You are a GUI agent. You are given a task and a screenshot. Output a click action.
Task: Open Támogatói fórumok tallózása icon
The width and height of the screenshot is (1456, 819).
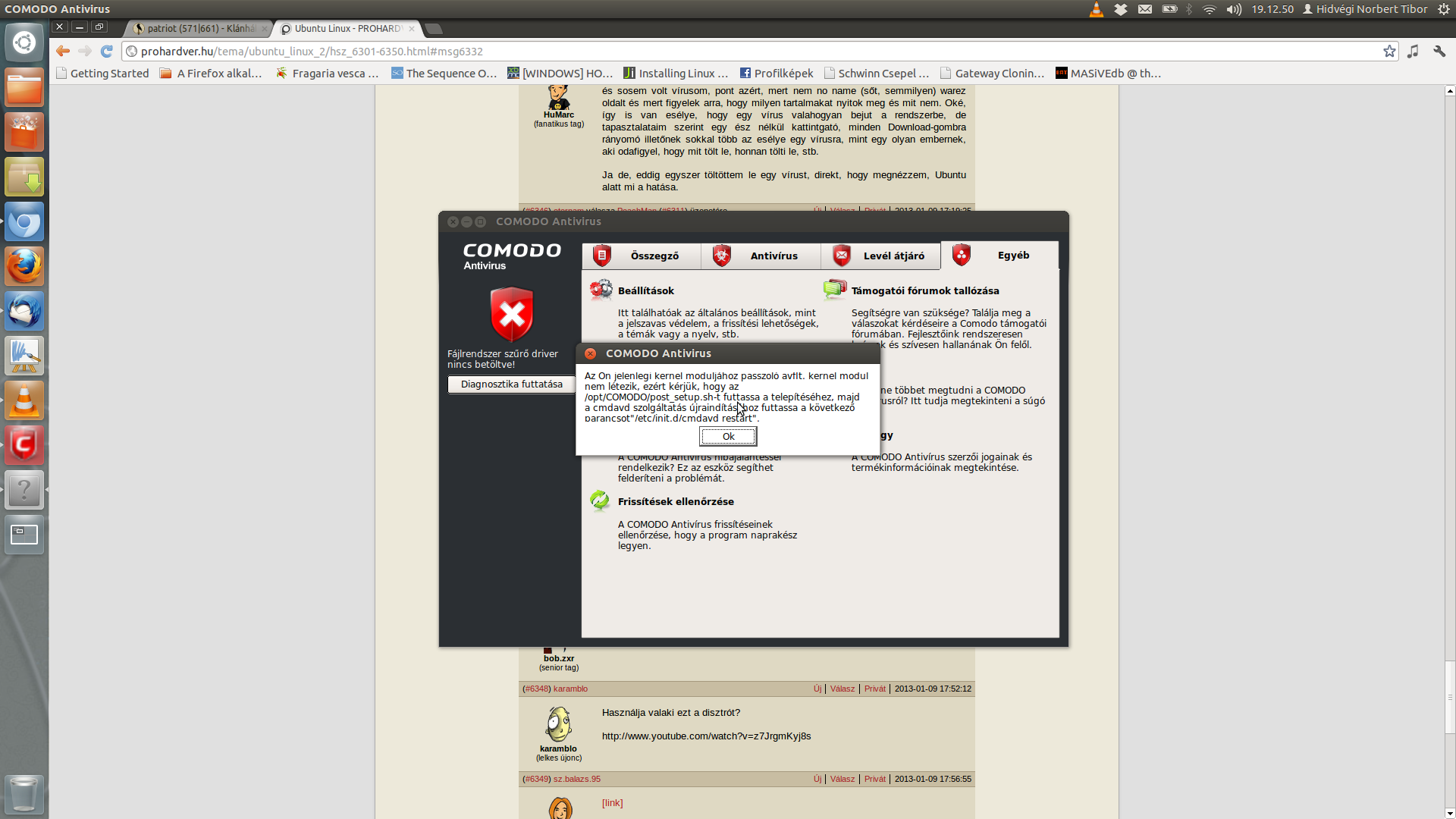click(x=835, y=289)
